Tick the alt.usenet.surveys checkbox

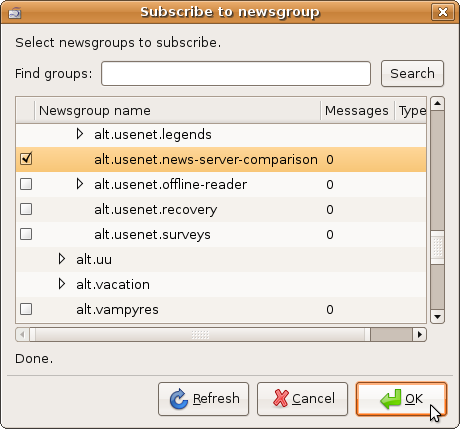[26, 234]
